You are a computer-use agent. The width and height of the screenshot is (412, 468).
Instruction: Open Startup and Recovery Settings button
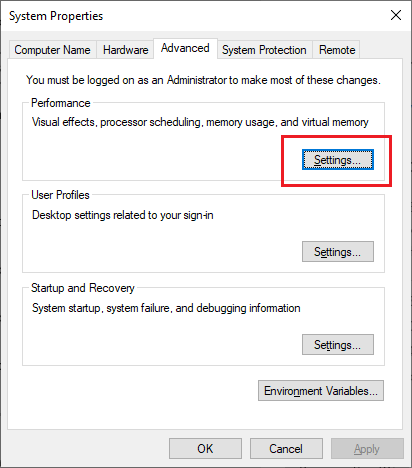pos(338,345)
